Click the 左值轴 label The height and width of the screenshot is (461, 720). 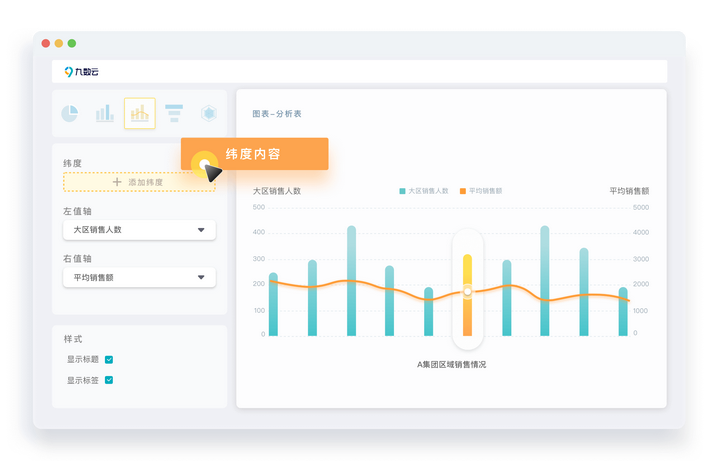click(77, 211)
